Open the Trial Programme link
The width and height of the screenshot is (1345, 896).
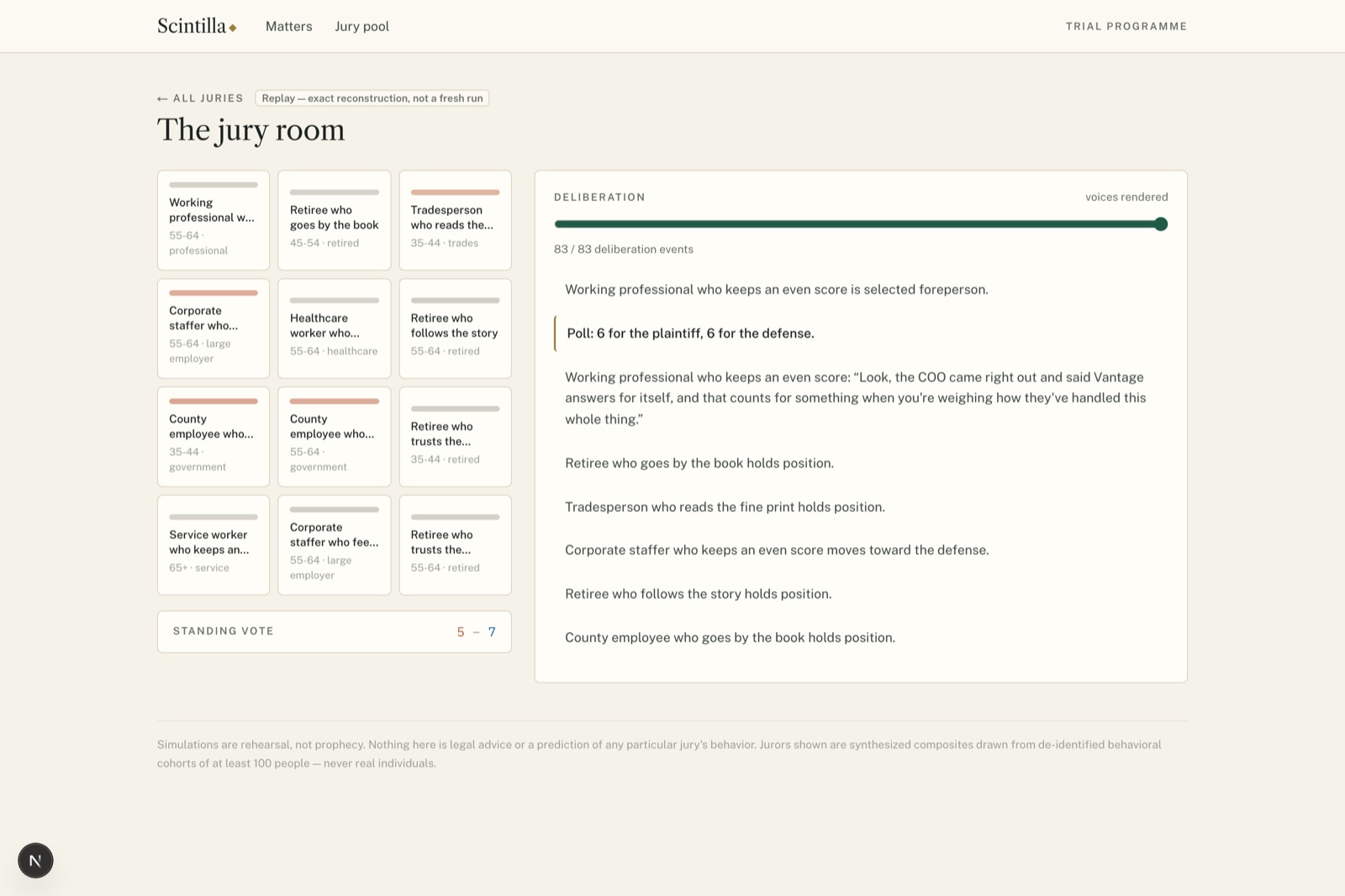1126,26
